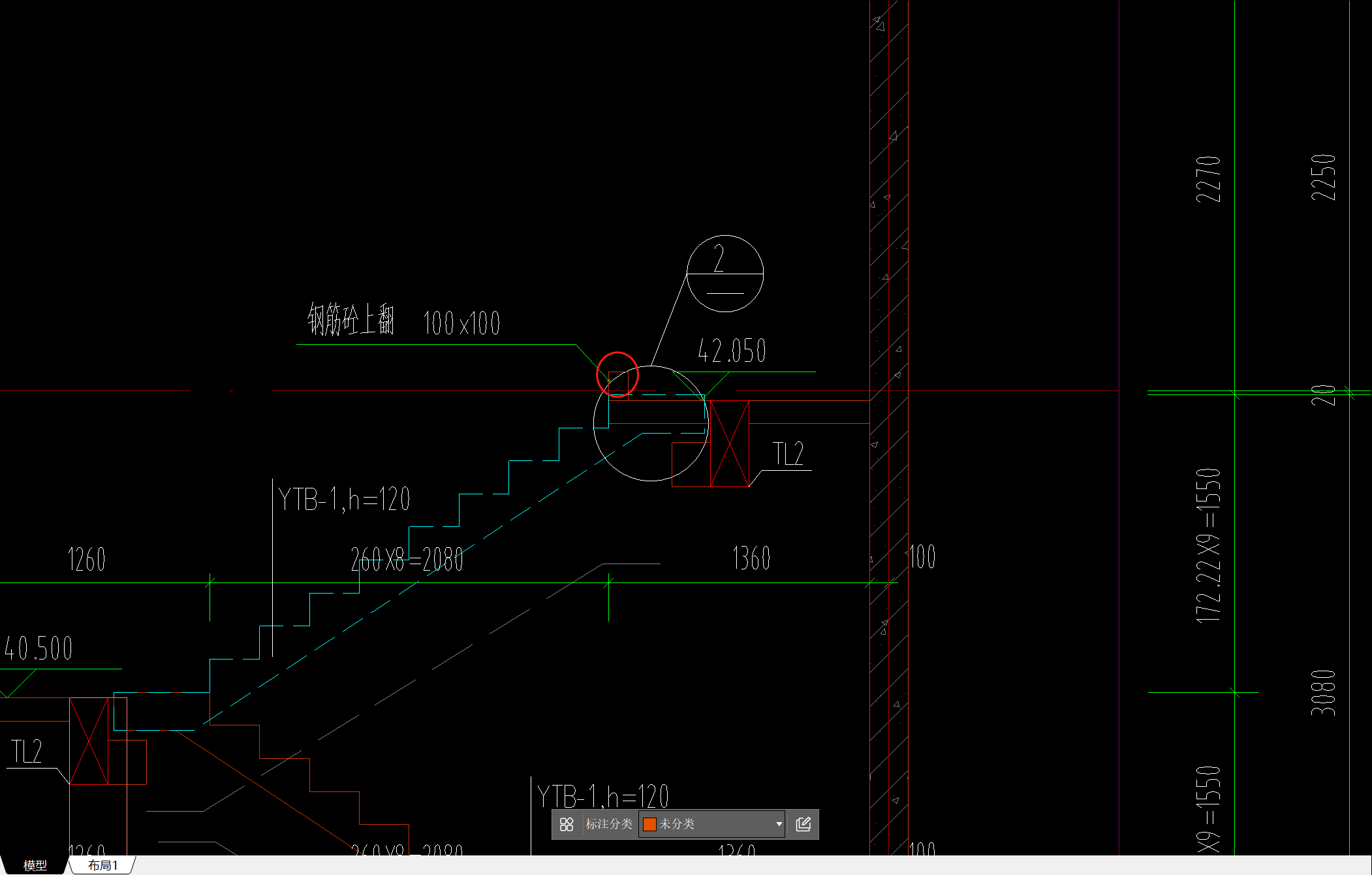Click the annotation category grid icon
This screenshot has width=1372, height=875.
(x=566, y=824)
